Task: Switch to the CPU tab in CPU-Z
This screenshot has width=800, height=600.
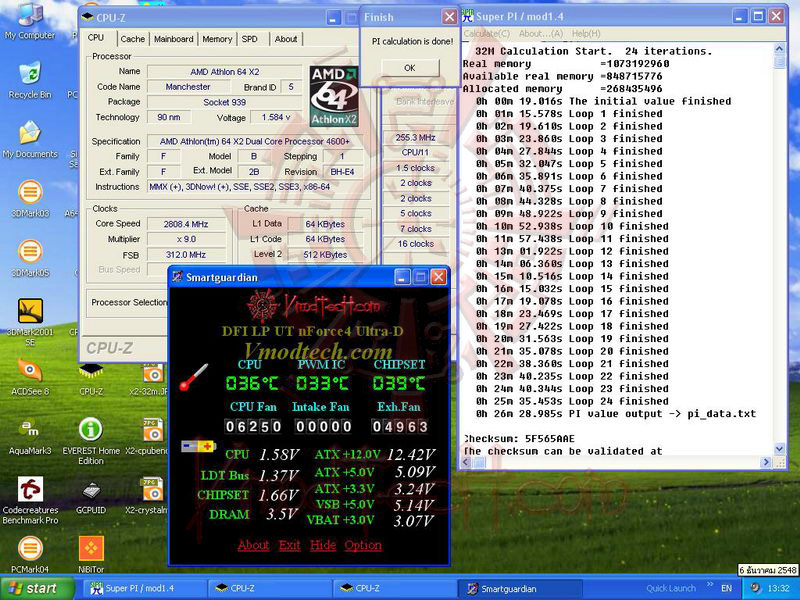Action: (x=95, y=38)
